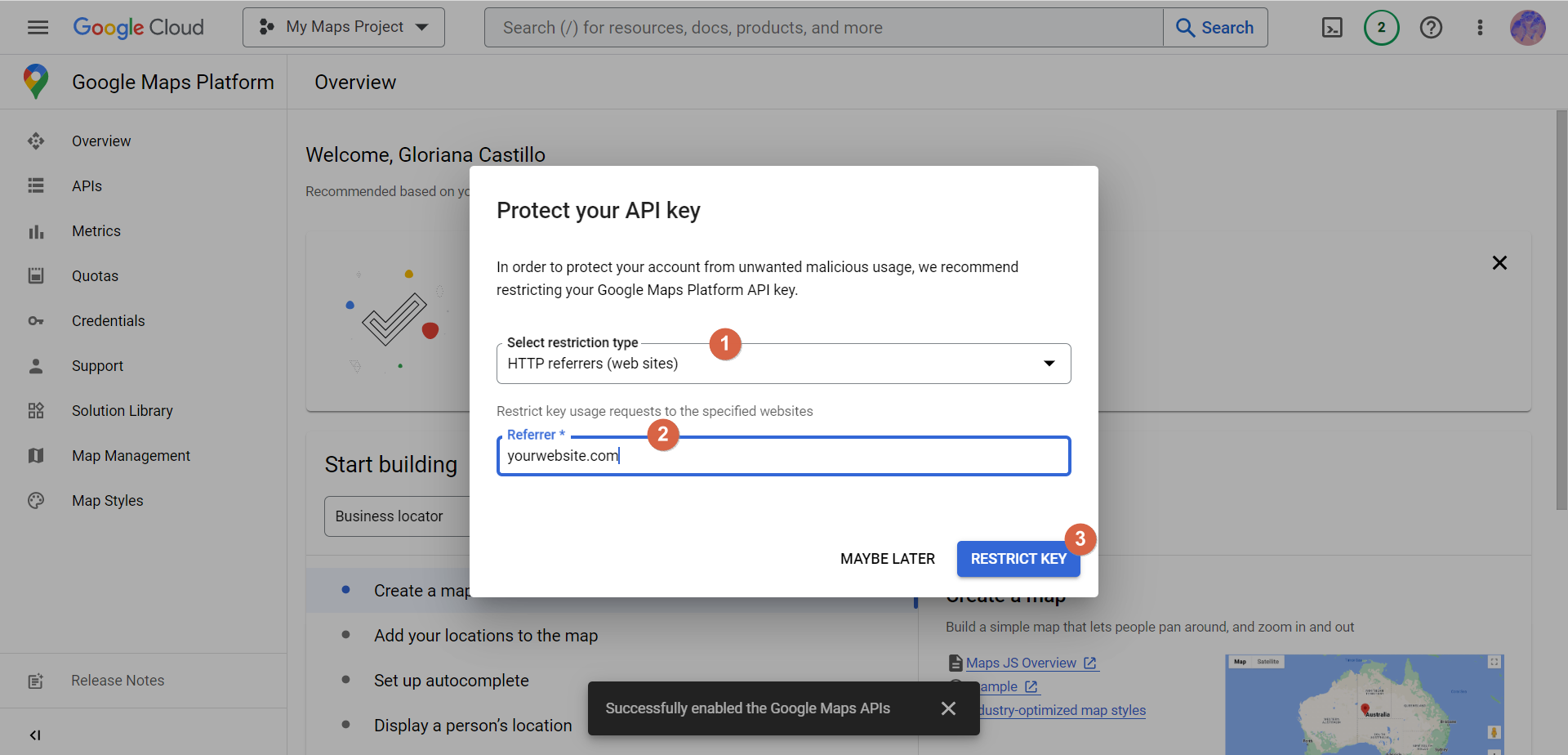The width and height of the screenshot is (1568, 755).
Task: Click the Google Cloud logo
Action: (139, 28)
